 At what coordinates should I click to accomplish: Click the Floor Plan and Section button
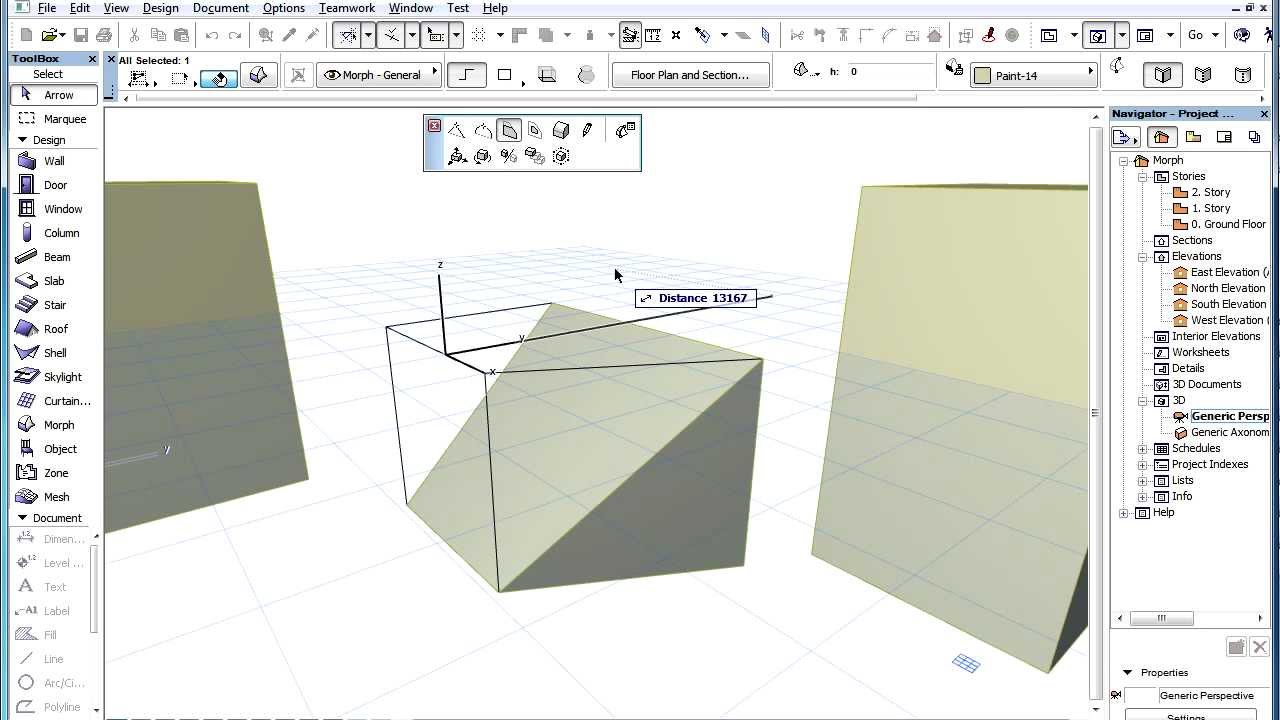[x=690, y=75]
